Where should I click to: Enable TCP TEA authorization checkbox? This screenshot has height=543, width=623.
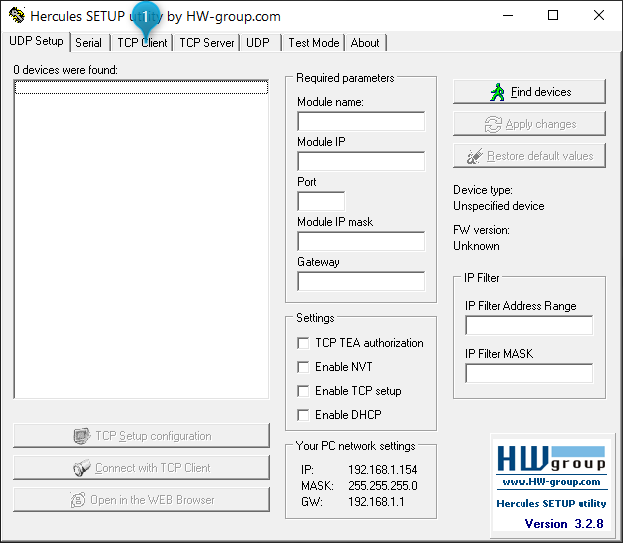[x=303, y=343]
